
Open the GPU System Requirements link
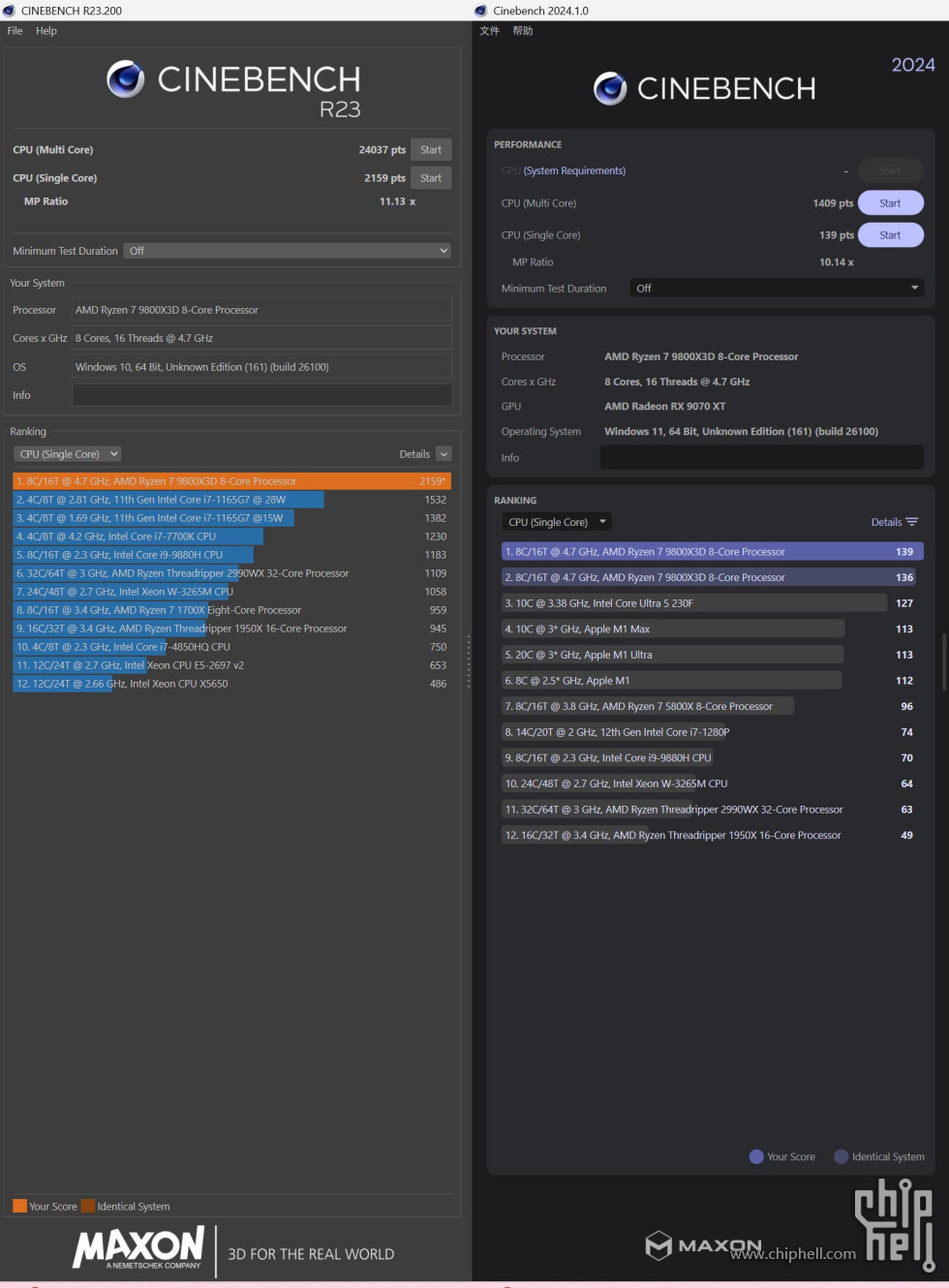pos(574,171)
